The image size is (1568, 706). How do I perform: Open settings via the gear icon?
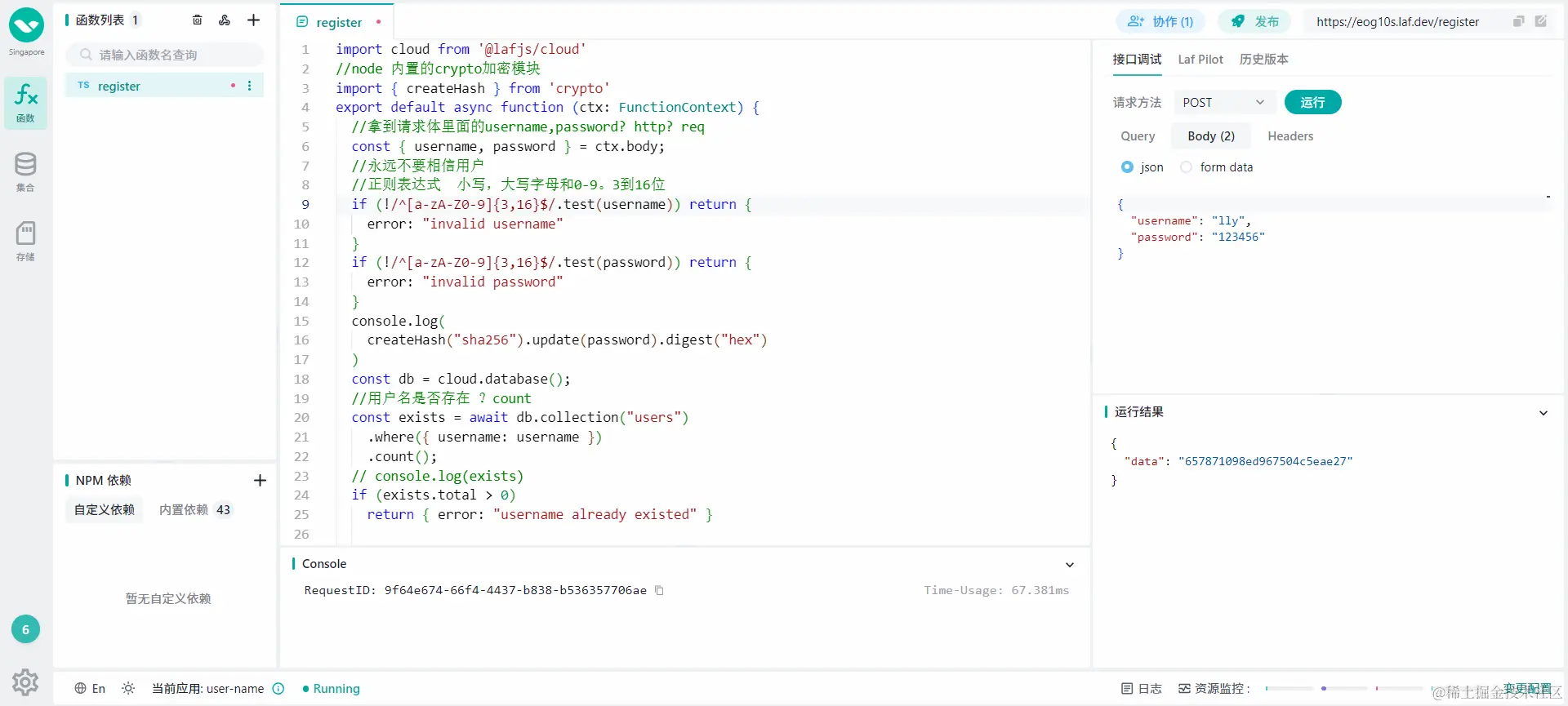pyautogui.click(x=25, y=682)
